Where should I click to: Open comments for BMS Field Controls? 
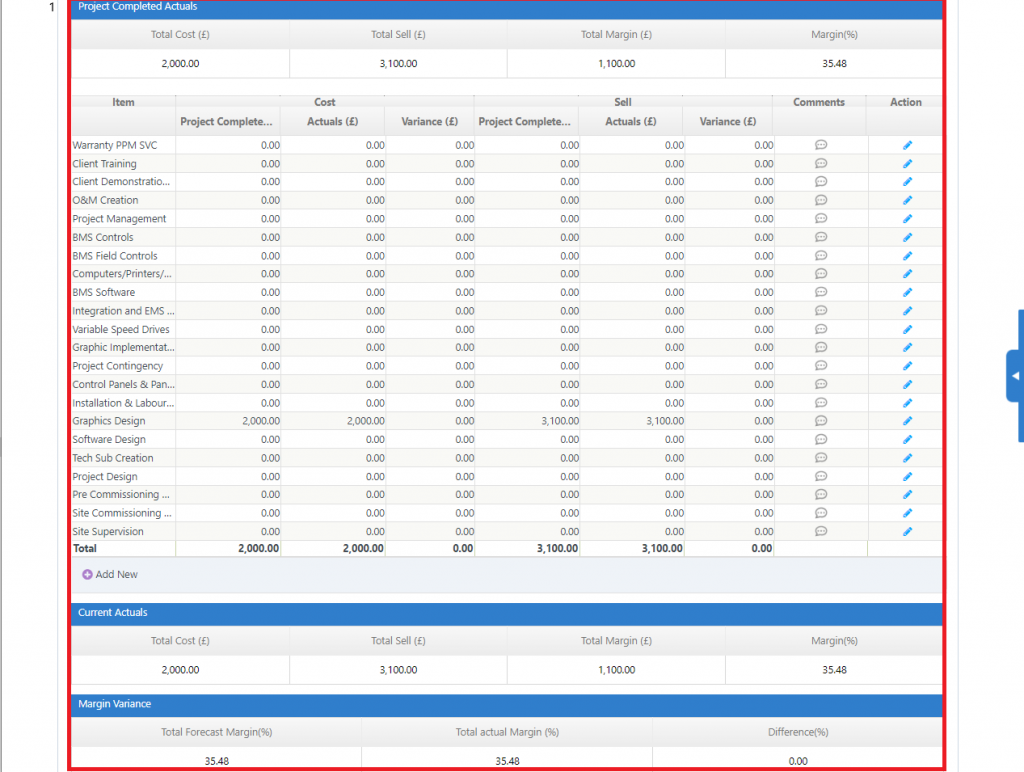[821, 255]
